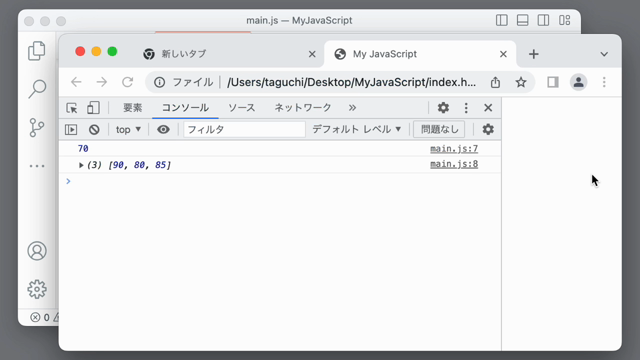The height and width of the screenshot is (360, 640).
Task: Switch to the 新しいタブ Chrome tab
Action: (229, 54)
